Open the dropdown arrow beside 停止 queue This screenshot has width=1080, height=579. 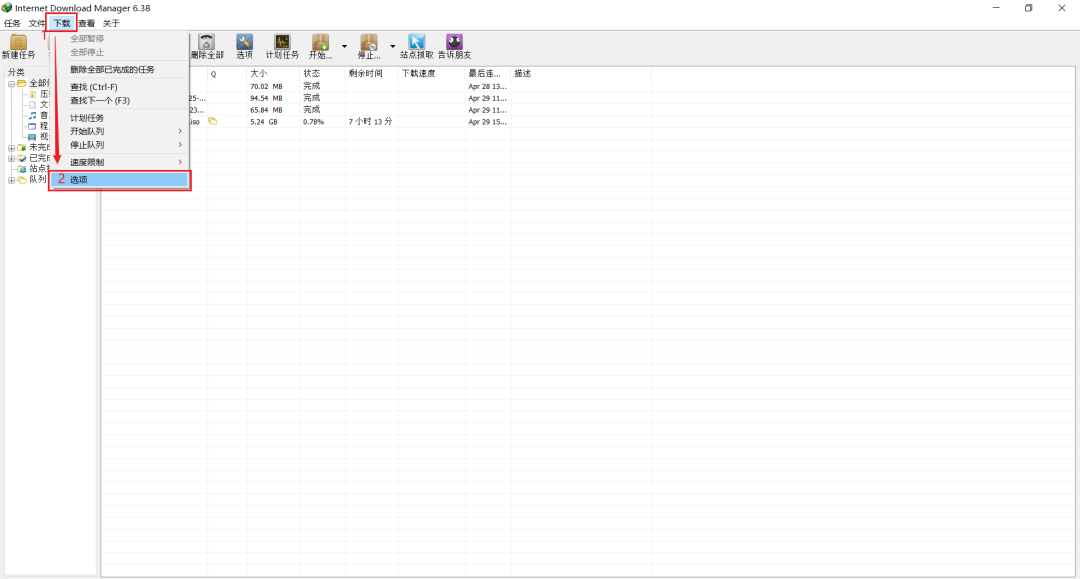[x=393, y=45]
